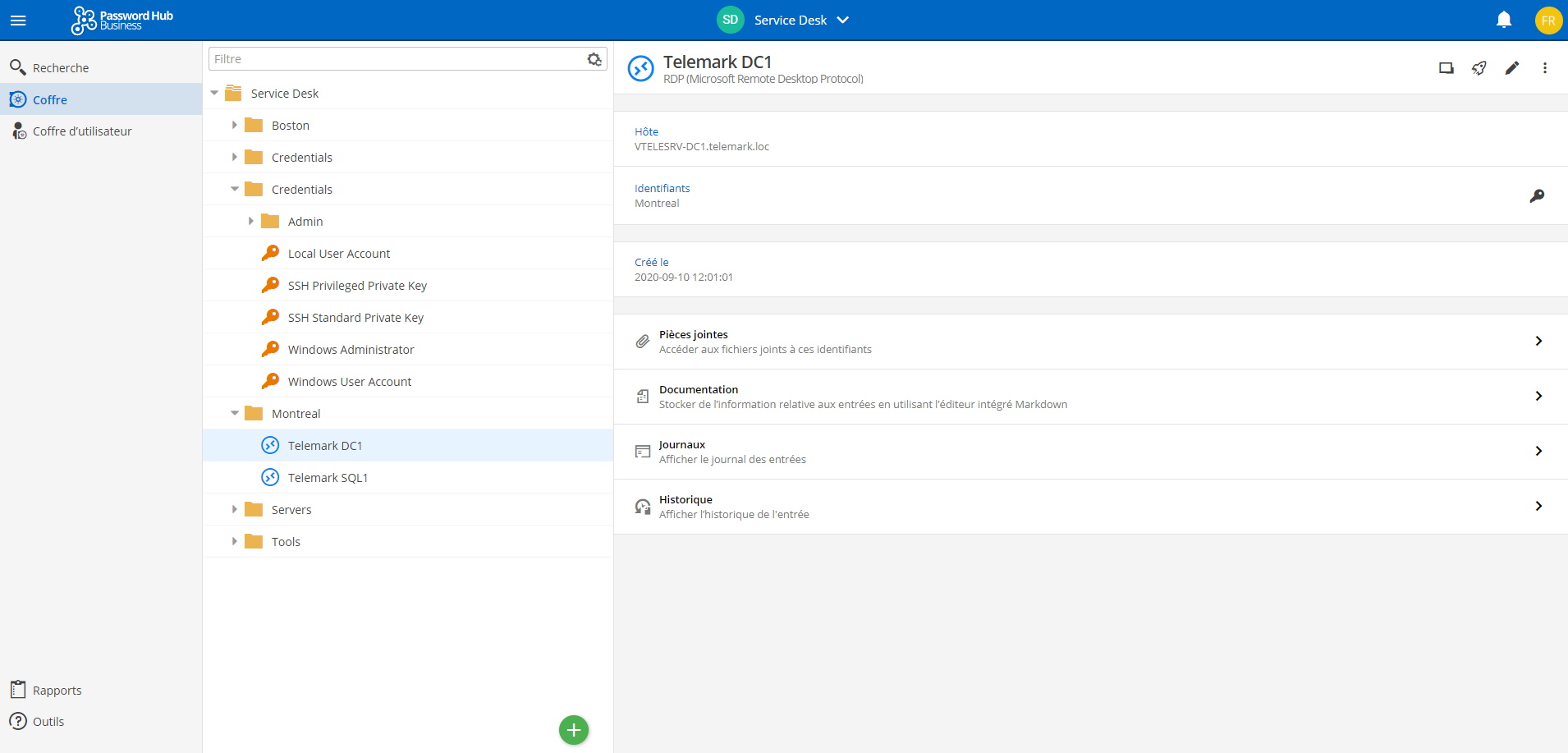Click the filter search settings gear icon
Screen dimensions: 1568x753
[594, 59]
